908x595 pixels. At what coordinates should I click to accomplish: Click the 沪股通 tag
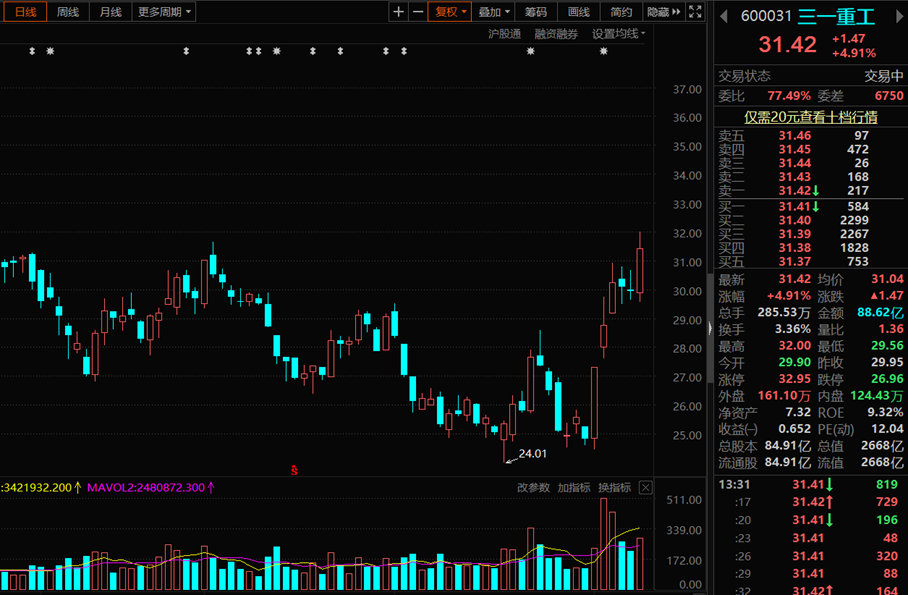coord(504,34)
